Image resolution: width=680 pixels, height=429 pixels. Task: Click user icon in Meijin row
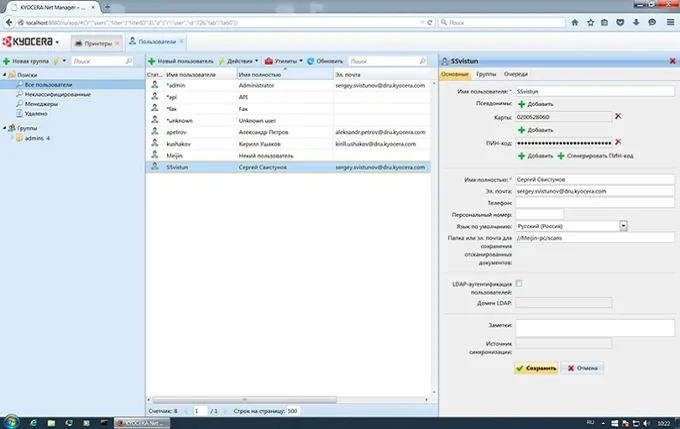click(154, 155)
